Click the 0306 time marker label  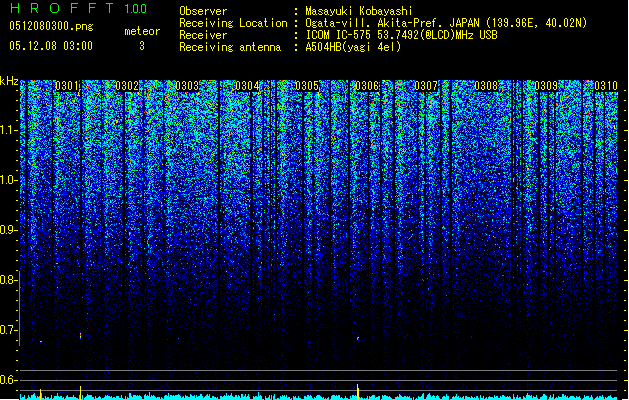click(367, 86)
